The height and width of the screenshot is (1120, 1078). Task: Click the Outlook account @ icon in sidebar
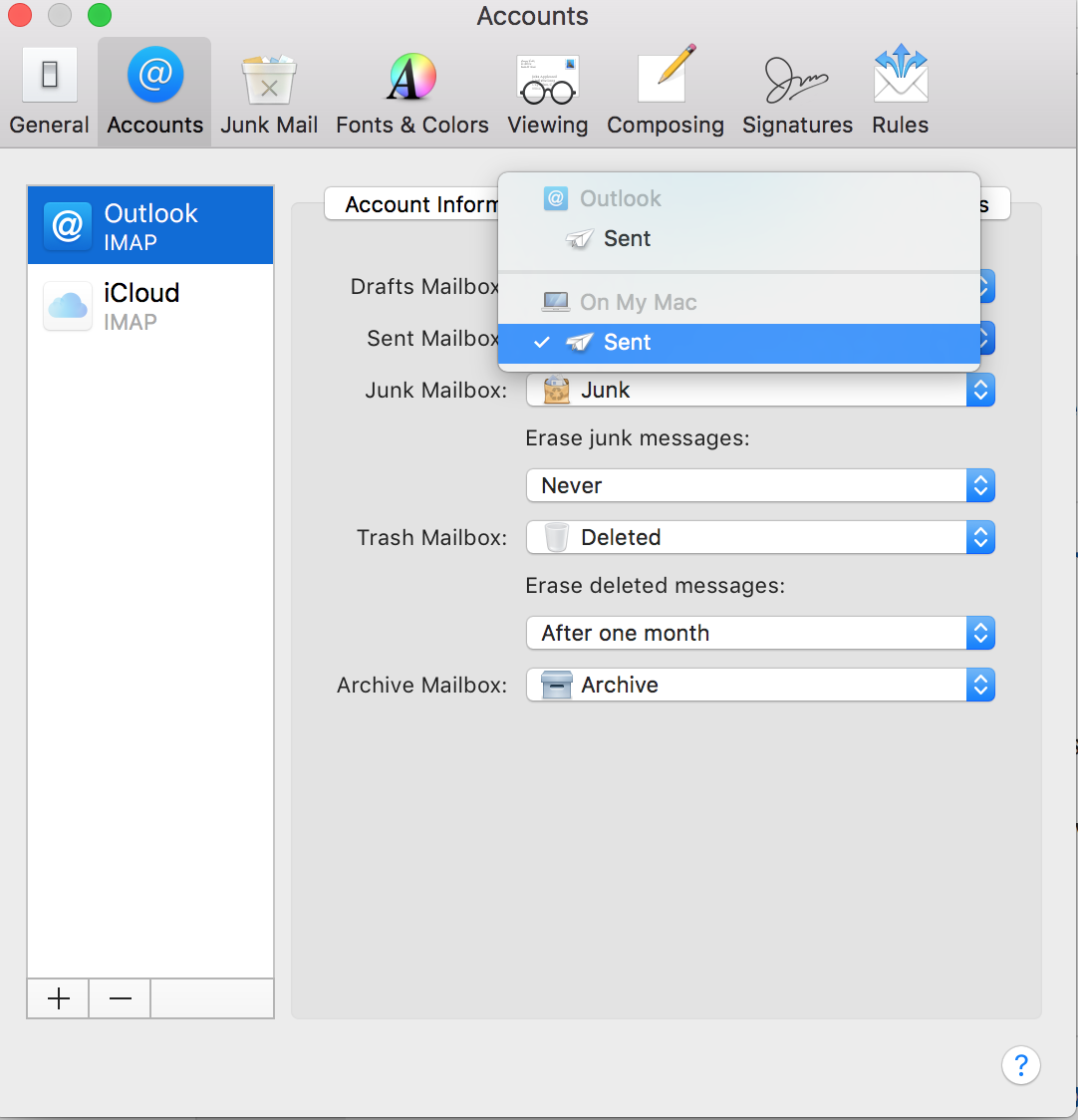point(67,226)
